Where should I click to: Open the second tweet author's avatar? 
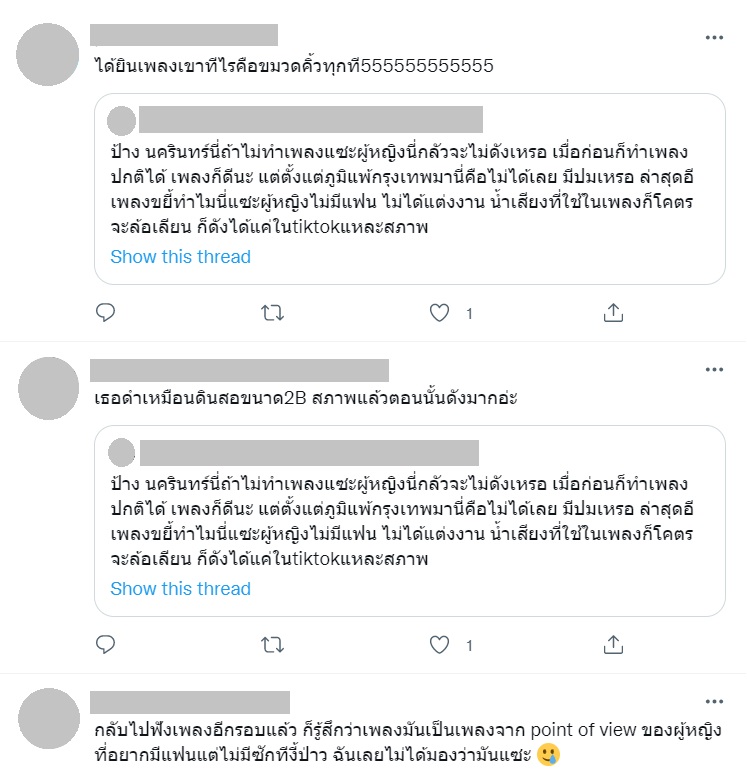tap(48, 388)
